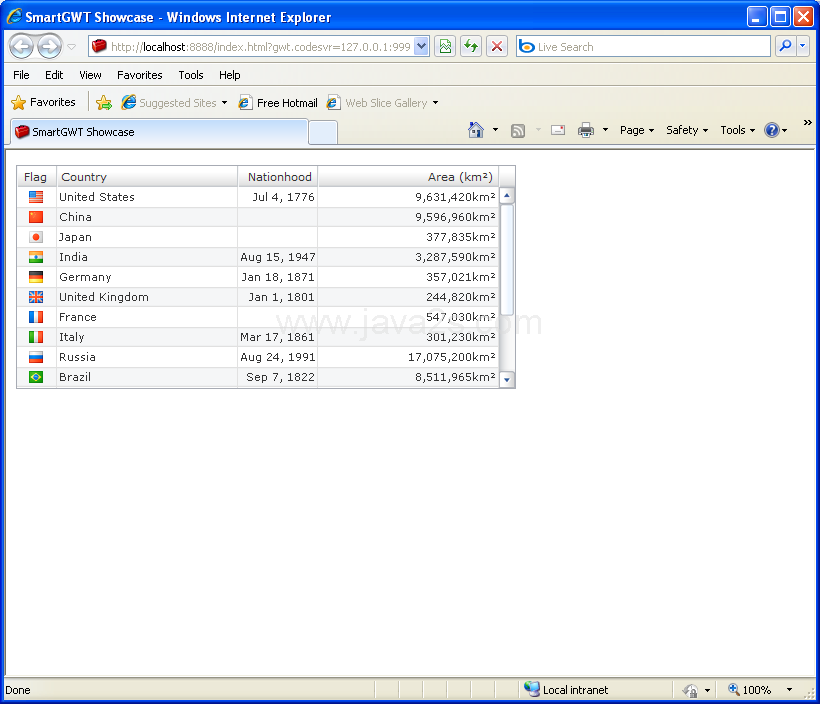Open the Page command menu

(636, 130)
